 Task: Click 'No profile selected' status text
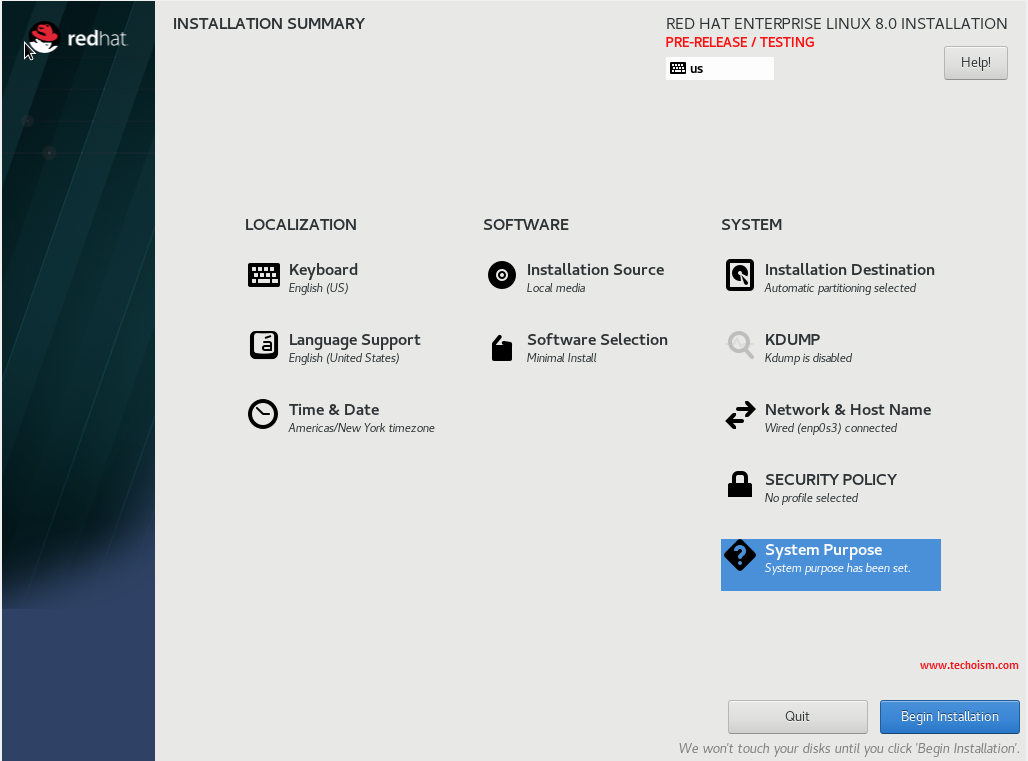(x=811, y=498)
